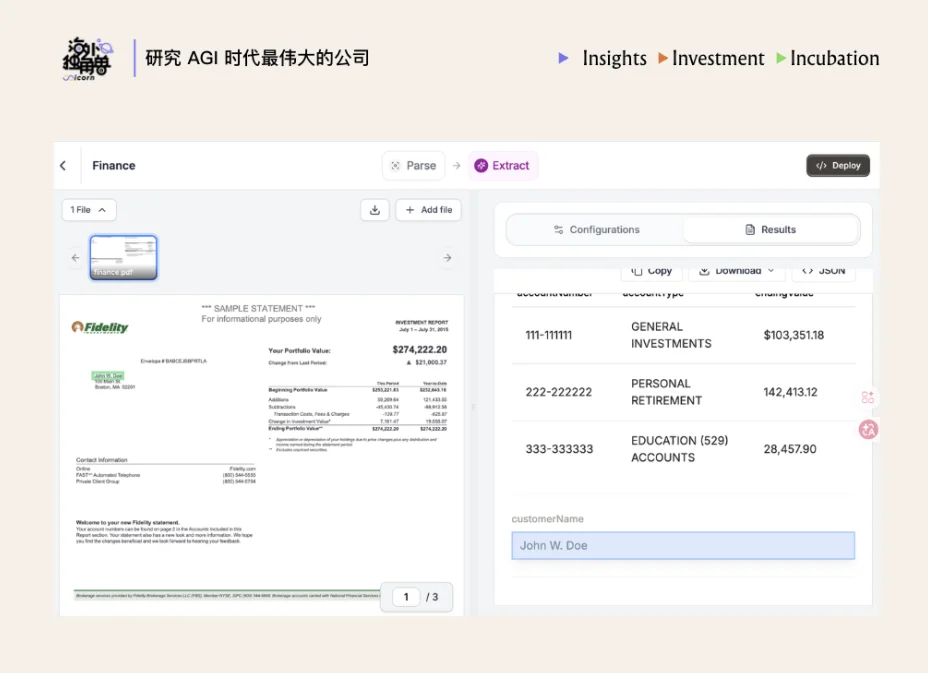The image size is (928, 673).
Task: Open the Immersive Translate floating icon
Action: coord(867,430)
